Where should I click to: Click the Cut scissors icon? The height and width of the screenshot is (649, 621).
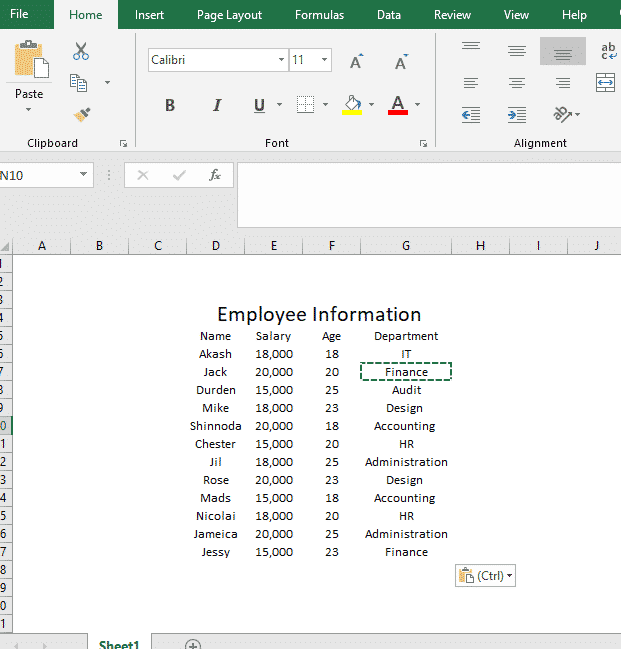point(81,52)
